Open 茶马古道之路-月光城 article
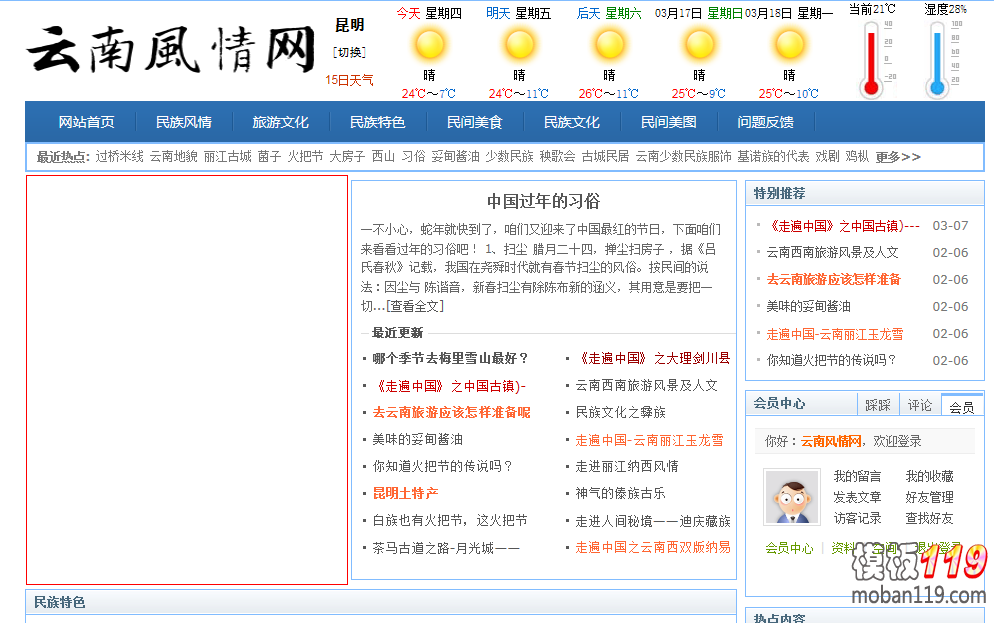This screenshot has height=623, width=994. coord(446,548)
